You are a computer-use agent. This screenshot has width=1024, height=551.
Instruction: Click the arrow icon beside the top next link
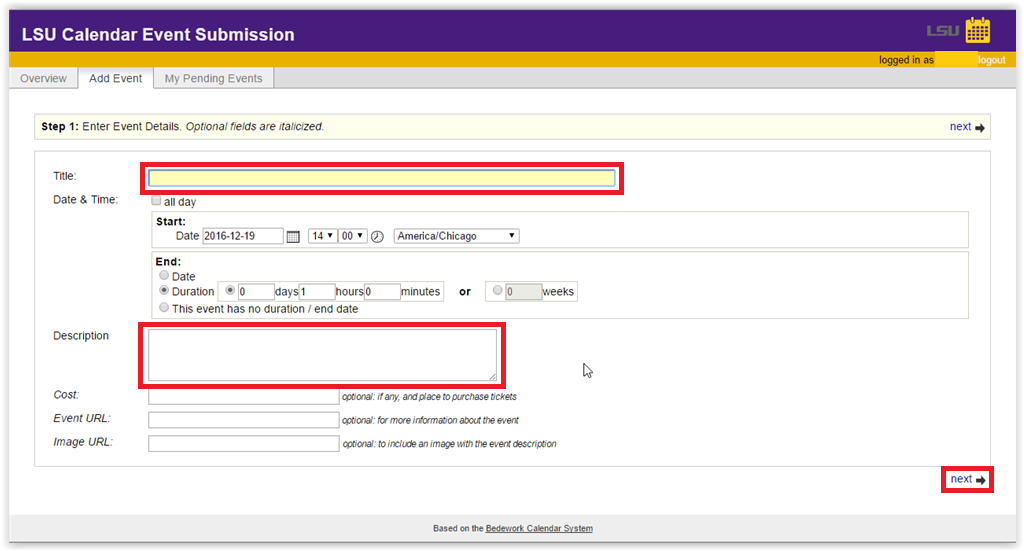click(980, 128)
